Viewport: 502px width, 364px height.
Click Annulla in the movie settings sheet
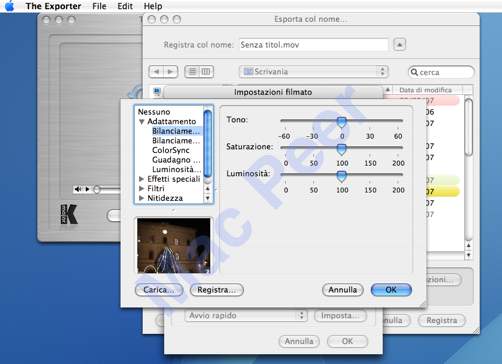pos(299,341)
